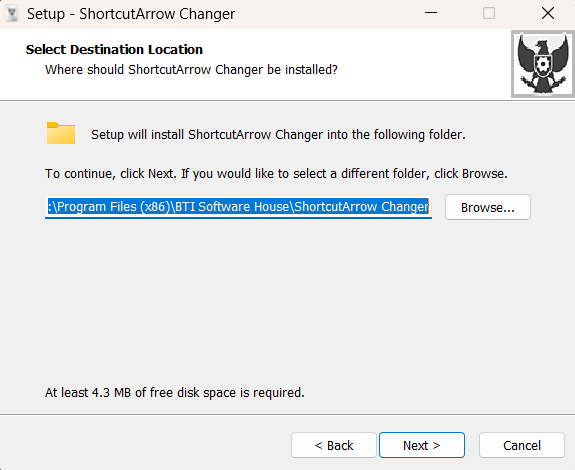Click 'At least 4.3 MB' disk space text

(x=175, y=393)
